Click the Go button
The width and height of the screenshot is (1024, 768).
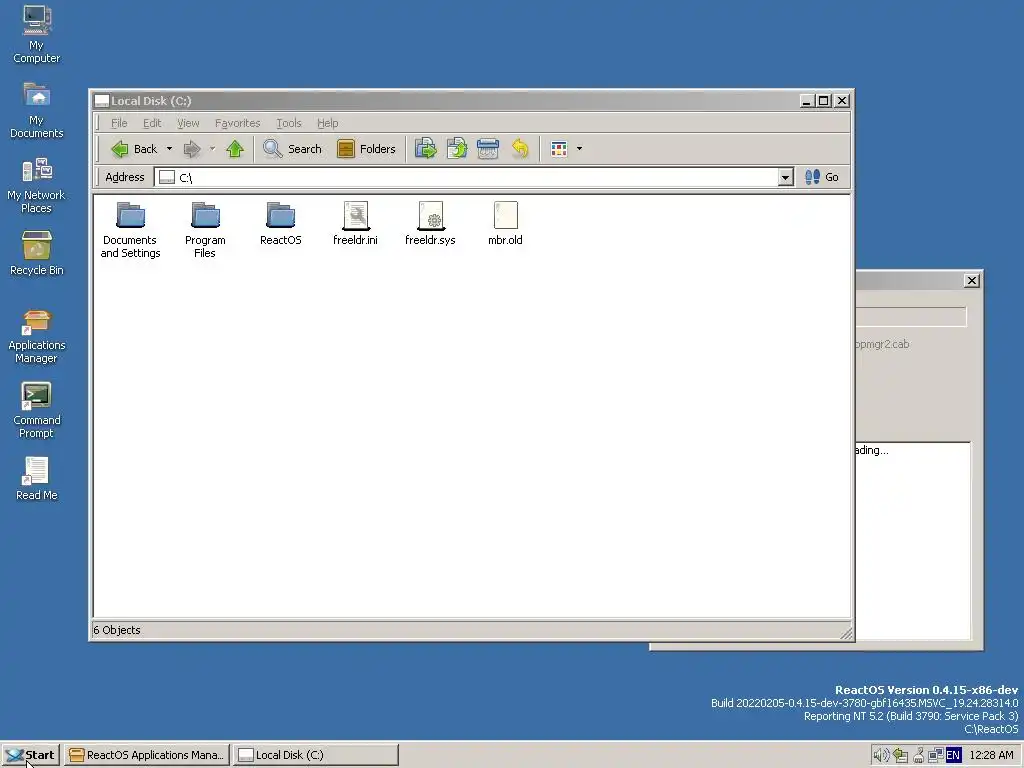click(822, 177)
